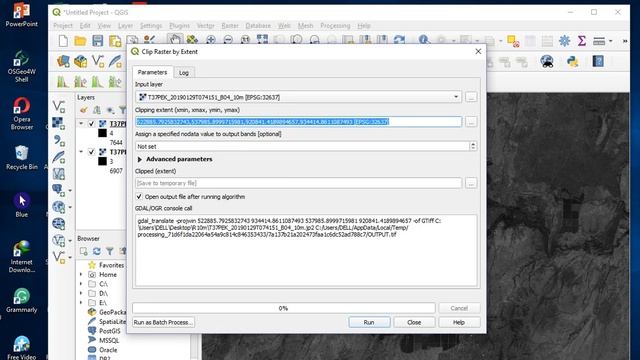Viewport: 640px width, 360px height.
Task: Switch to the Parameters tab
Action: pos(152,72)
